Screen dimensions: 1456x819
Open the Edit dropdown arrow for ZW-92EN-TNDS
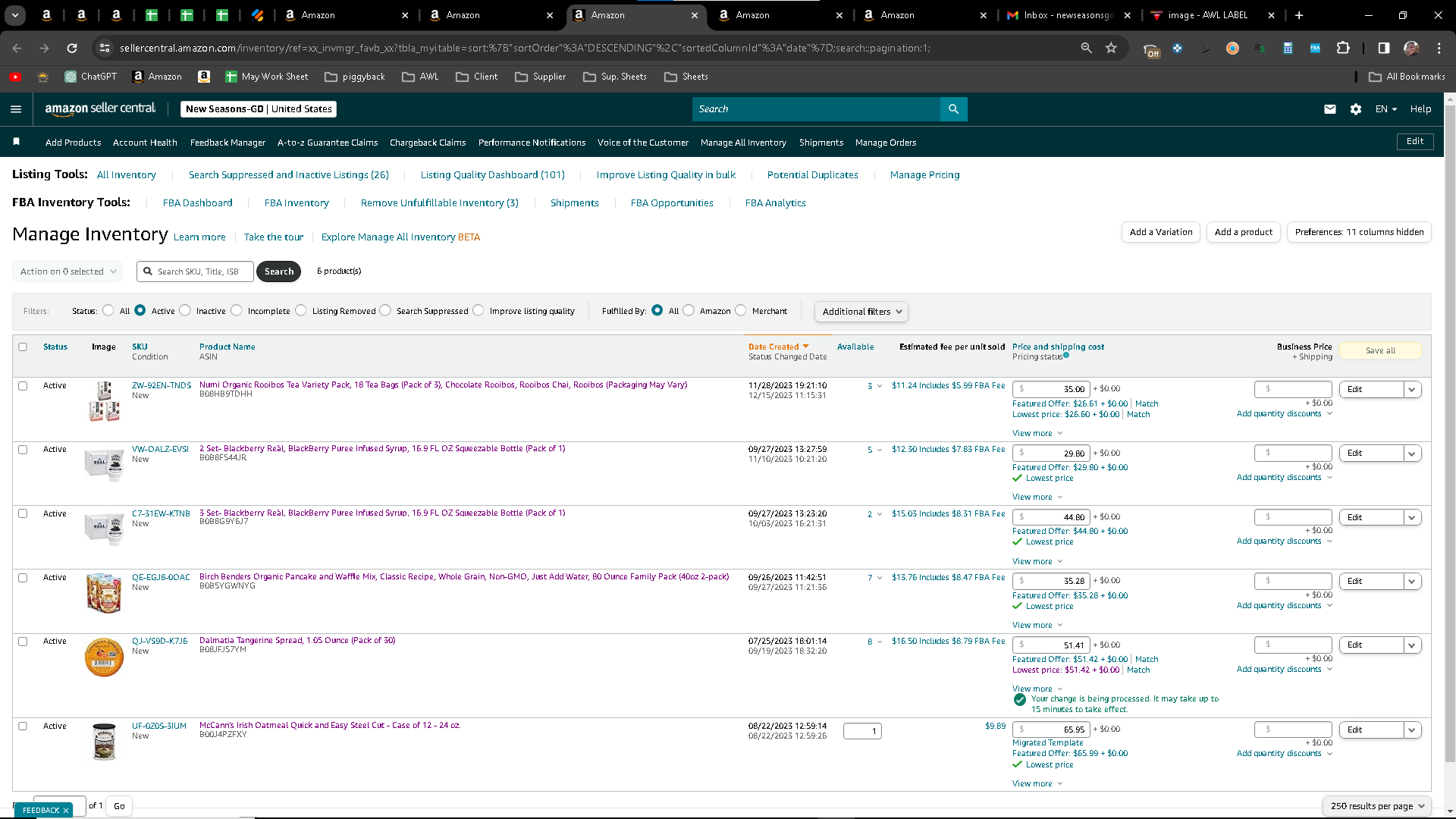click(x=1412, y=390)
